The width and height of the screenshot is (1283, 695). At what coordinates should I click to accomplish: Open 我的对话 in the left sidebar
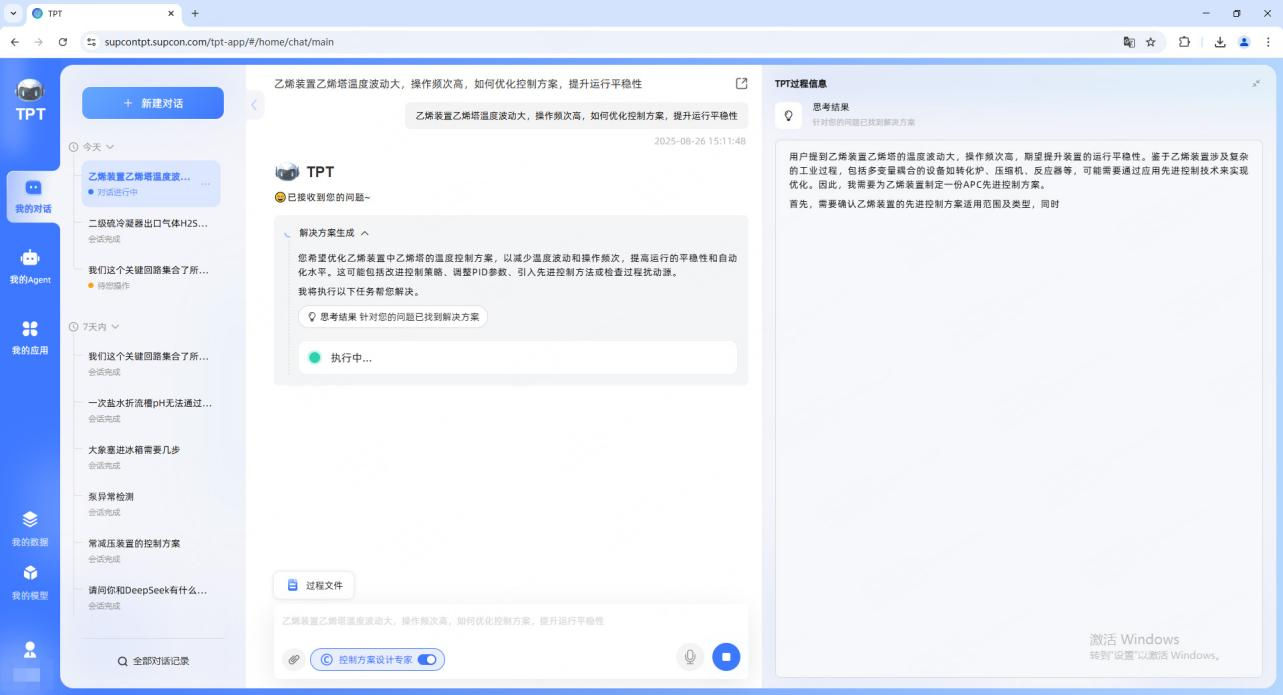33,195
